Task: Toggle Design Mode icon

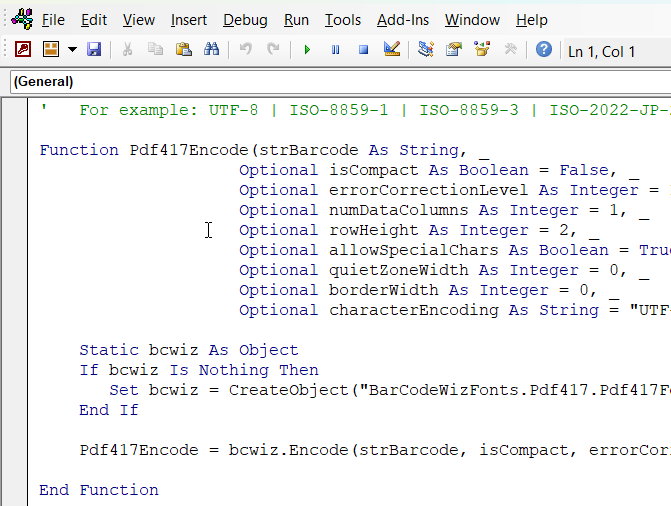Action: [x=392, y=50]
